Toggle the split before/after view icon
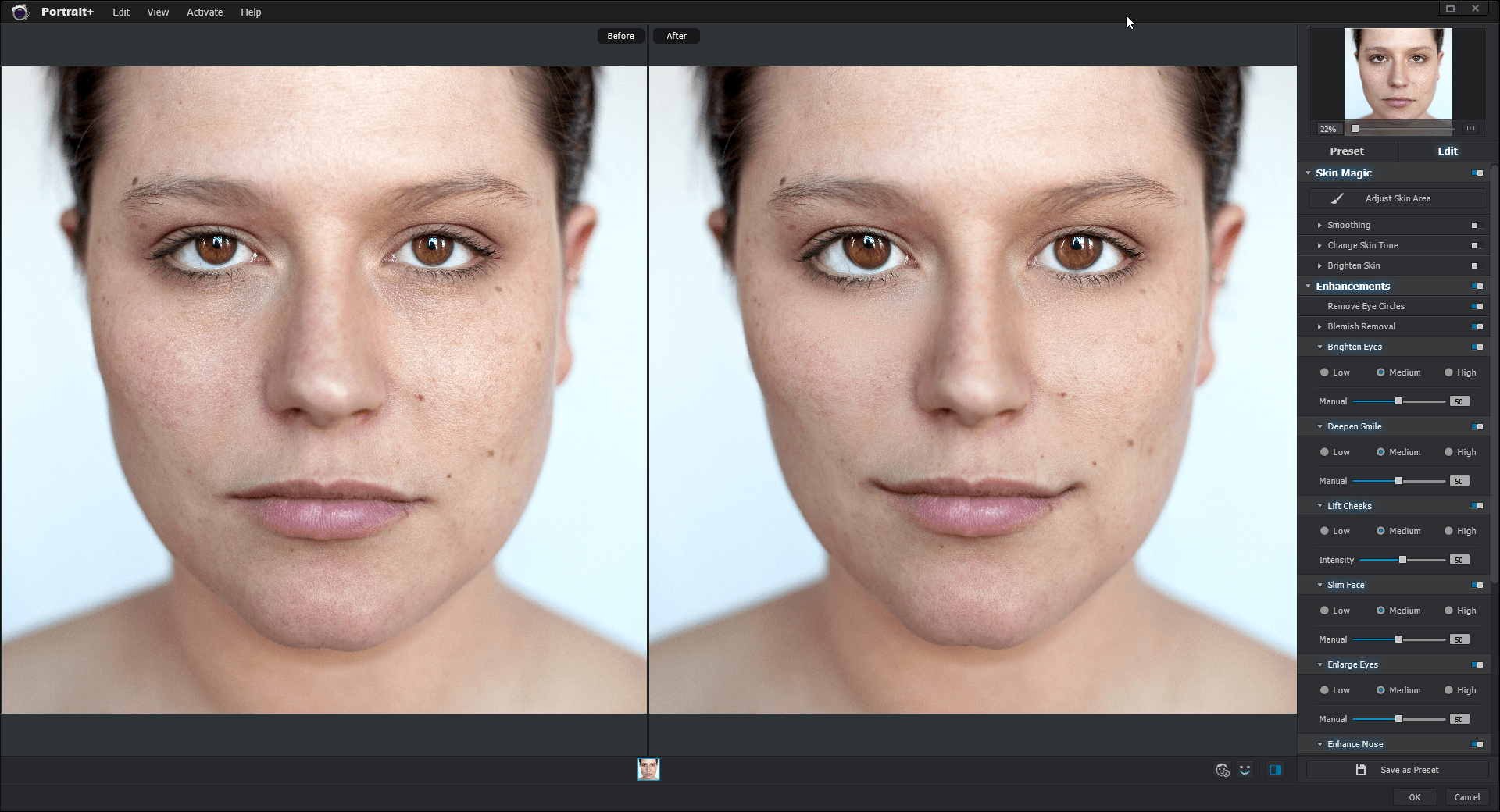Screen dimensions: 1500x812 [1275, 770]
